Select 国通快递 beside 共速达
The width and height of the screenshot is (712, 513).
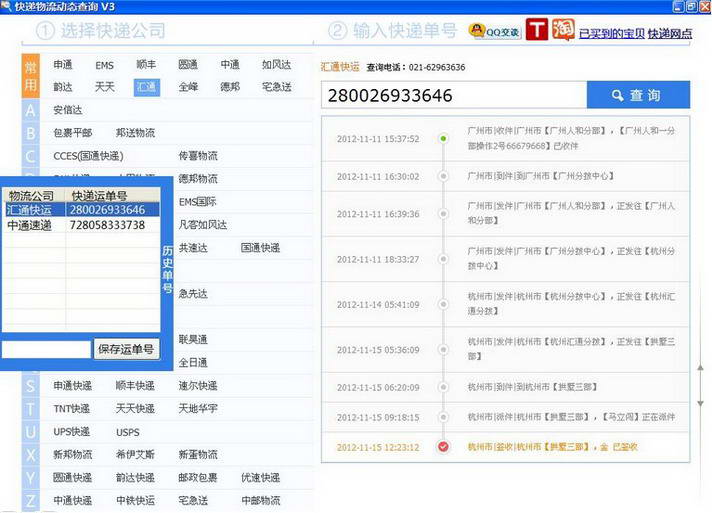tap(260, 248)
